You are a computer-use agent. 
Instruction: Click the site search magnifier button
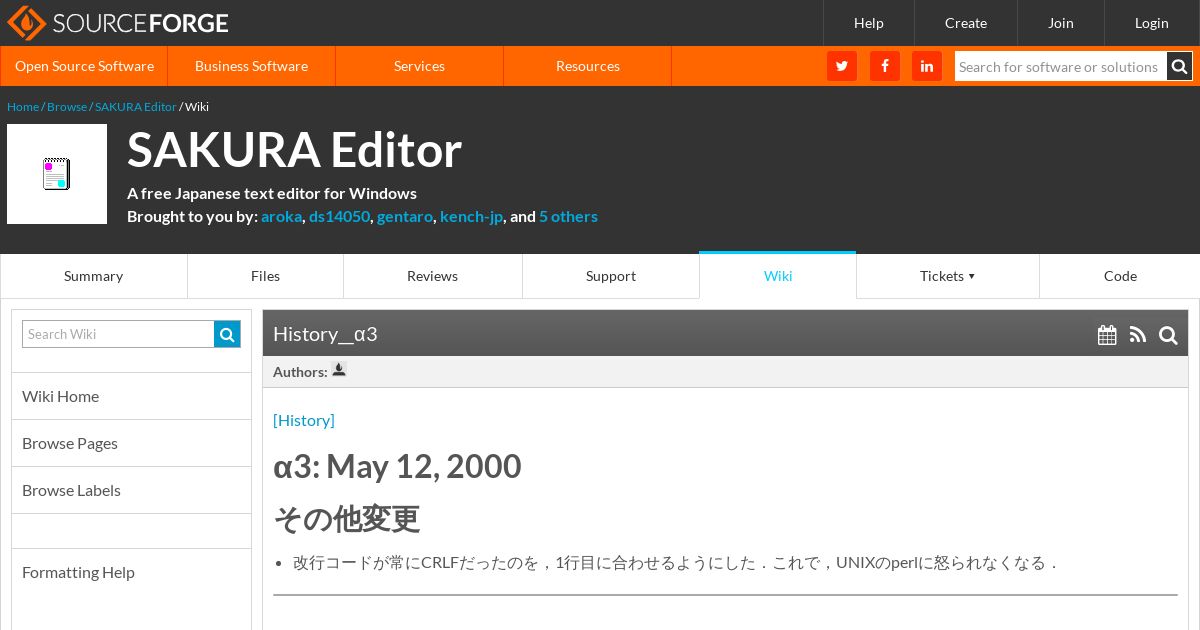click(x=1180, y=66)
